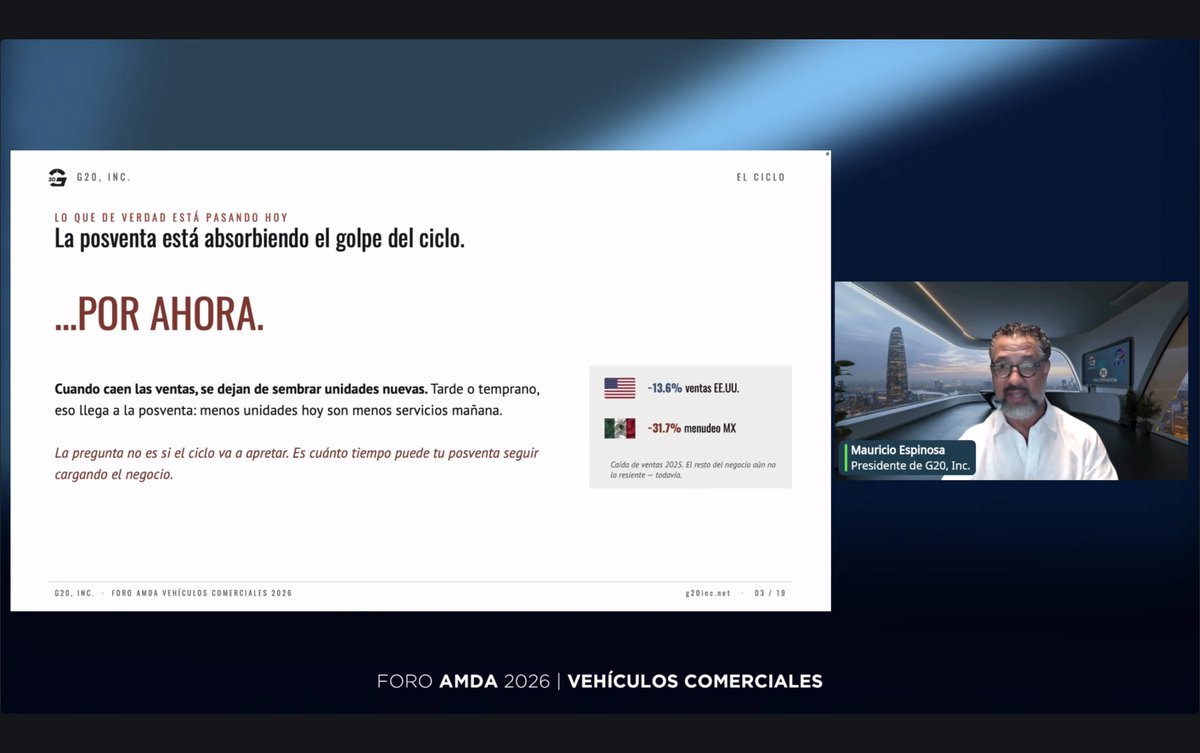
Task: Click the Mexico flag icon
Action: tap(620, 428)
